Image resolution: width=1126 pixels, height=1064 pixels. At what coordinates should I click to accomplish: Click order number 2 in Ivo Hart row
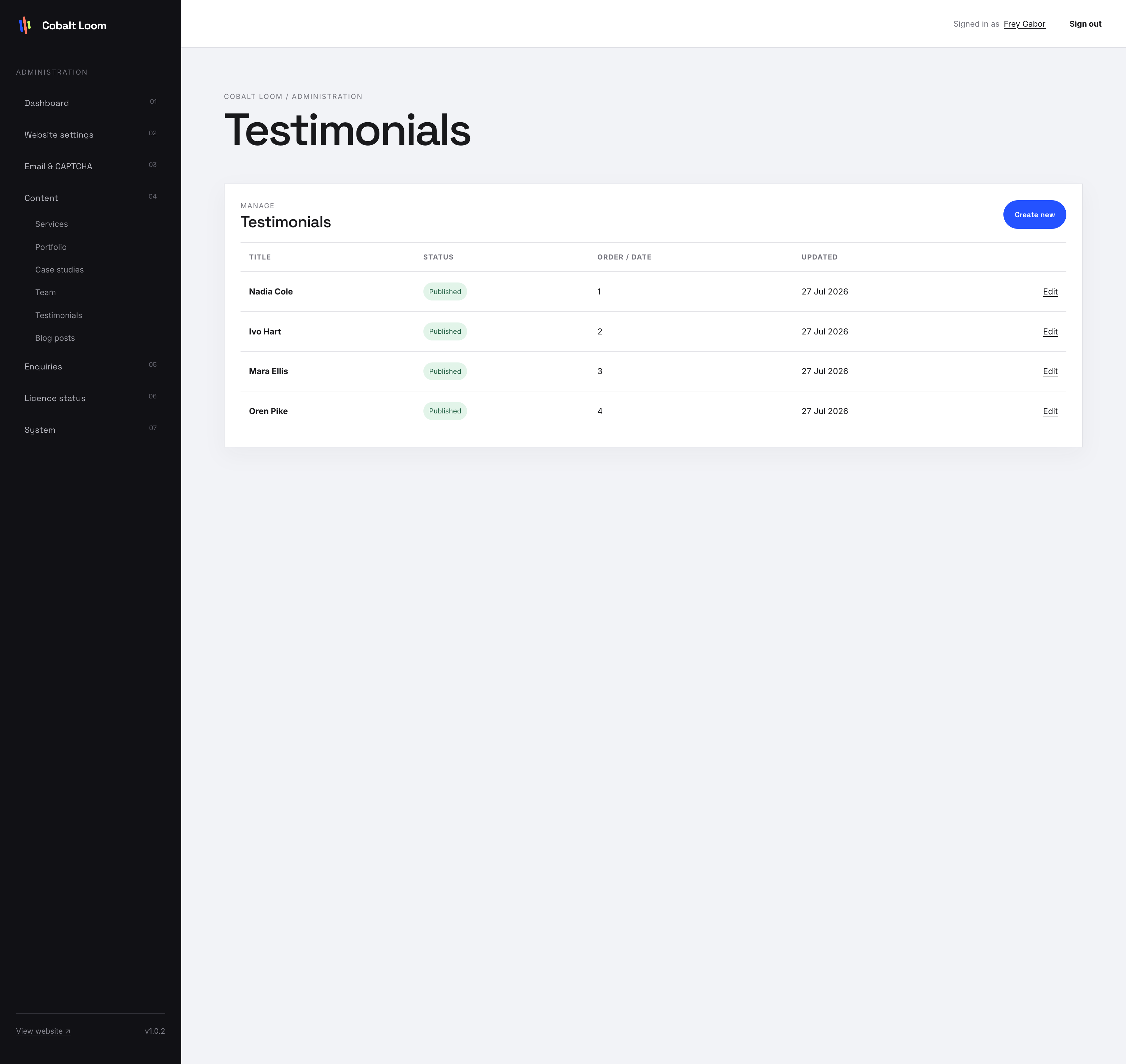tap(600, 332)
